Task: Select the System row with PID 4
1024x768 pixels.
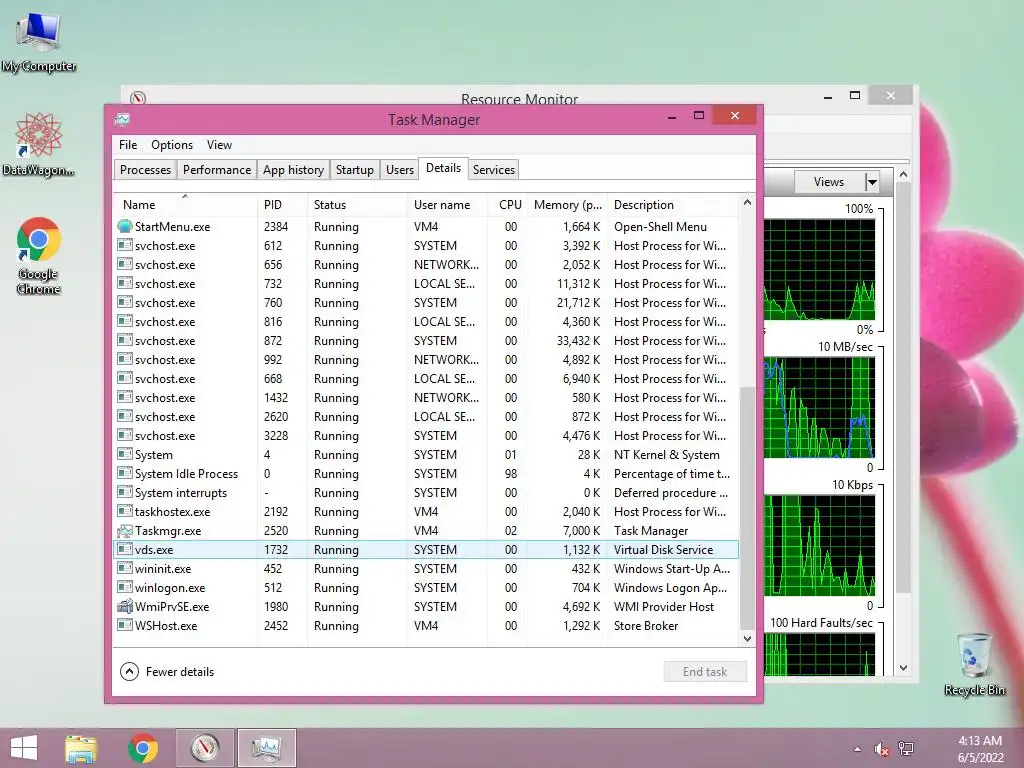Action: click(426, 455)
